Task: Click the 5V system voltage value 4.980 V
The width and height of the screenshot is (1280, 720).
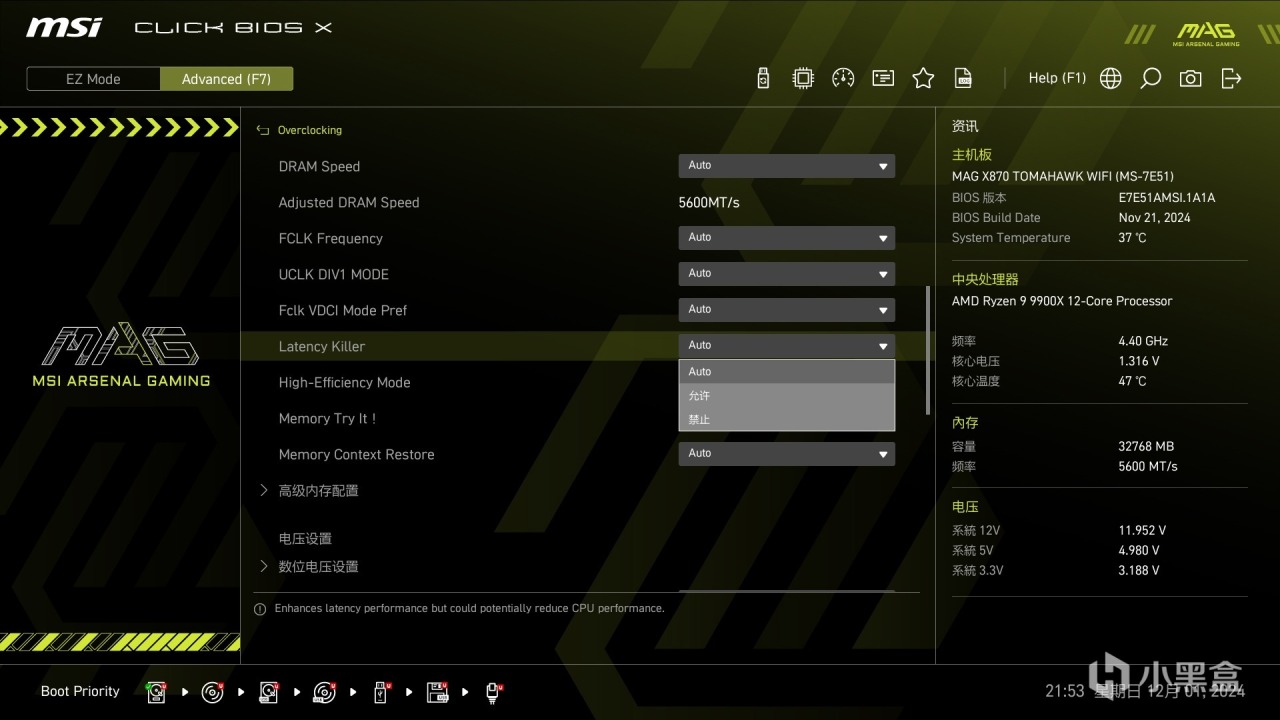Action: point(1139,550)
